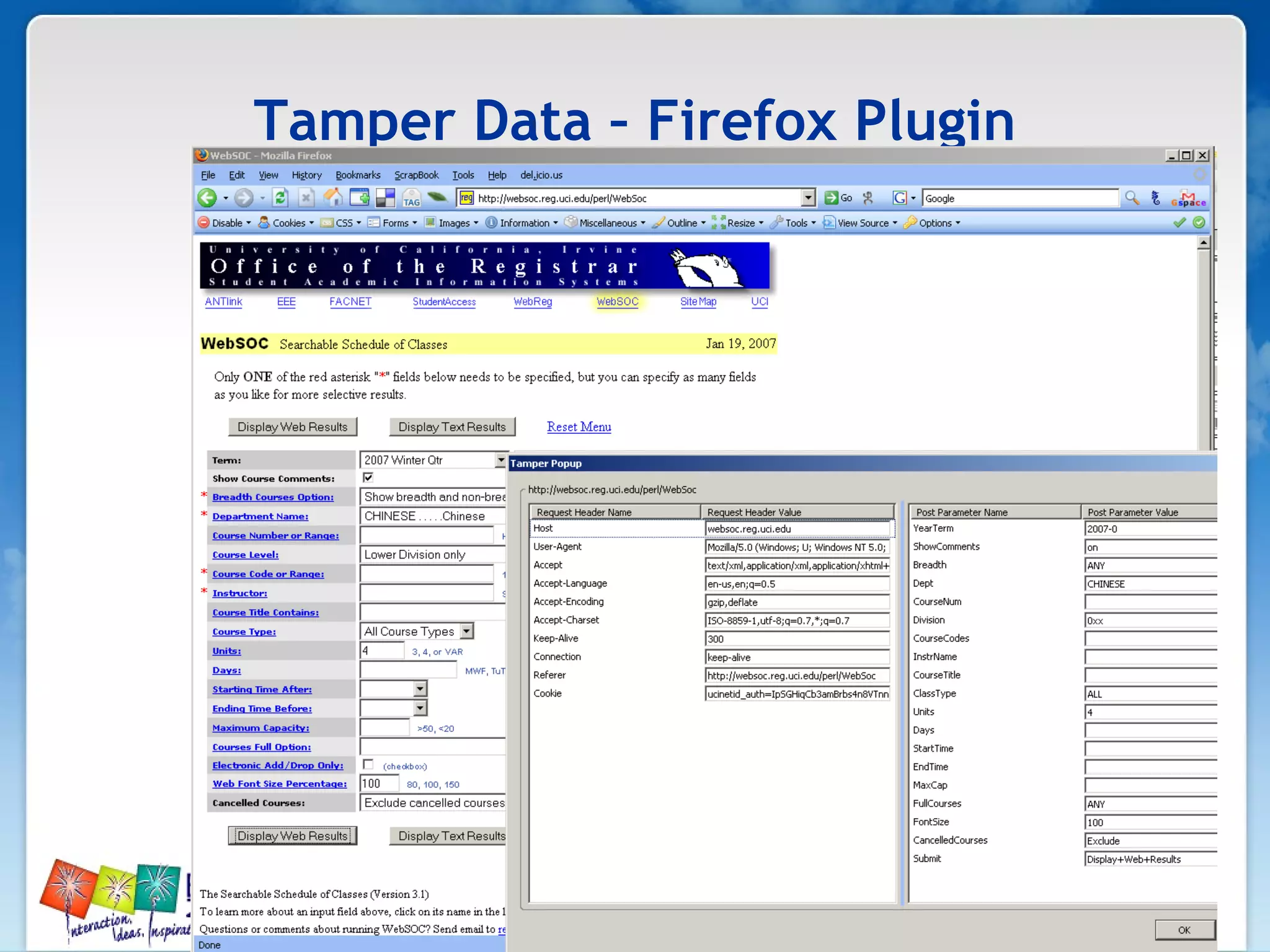The image size is (1270, 952).
Task: Toggle the Electronic Add/Drop Only checkbox
Action: [368, 764]
